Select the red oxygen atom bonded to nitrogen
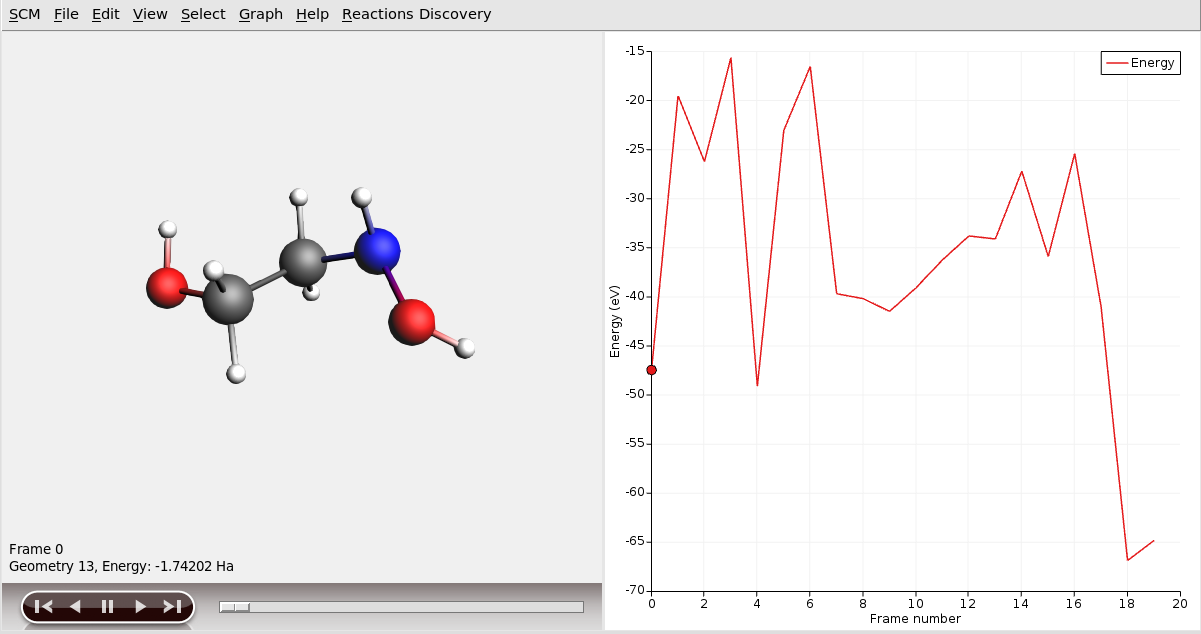The width and height of the screenshot is (1201, 634). (411, 322)
